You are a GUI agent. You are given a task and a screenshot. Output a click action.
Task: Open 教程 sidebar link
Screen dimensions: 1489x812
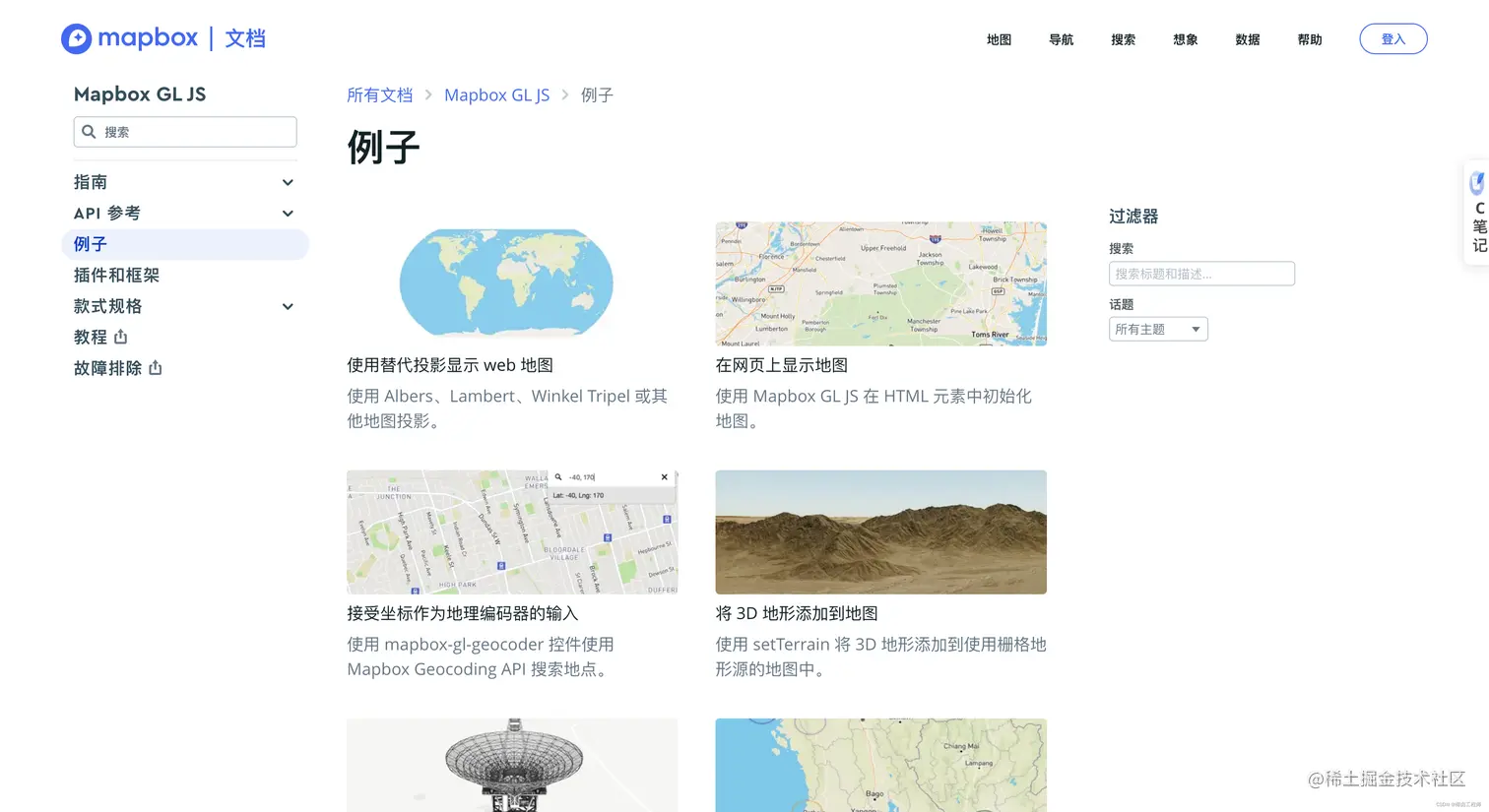pyautogui.click(x=90, y=337)
